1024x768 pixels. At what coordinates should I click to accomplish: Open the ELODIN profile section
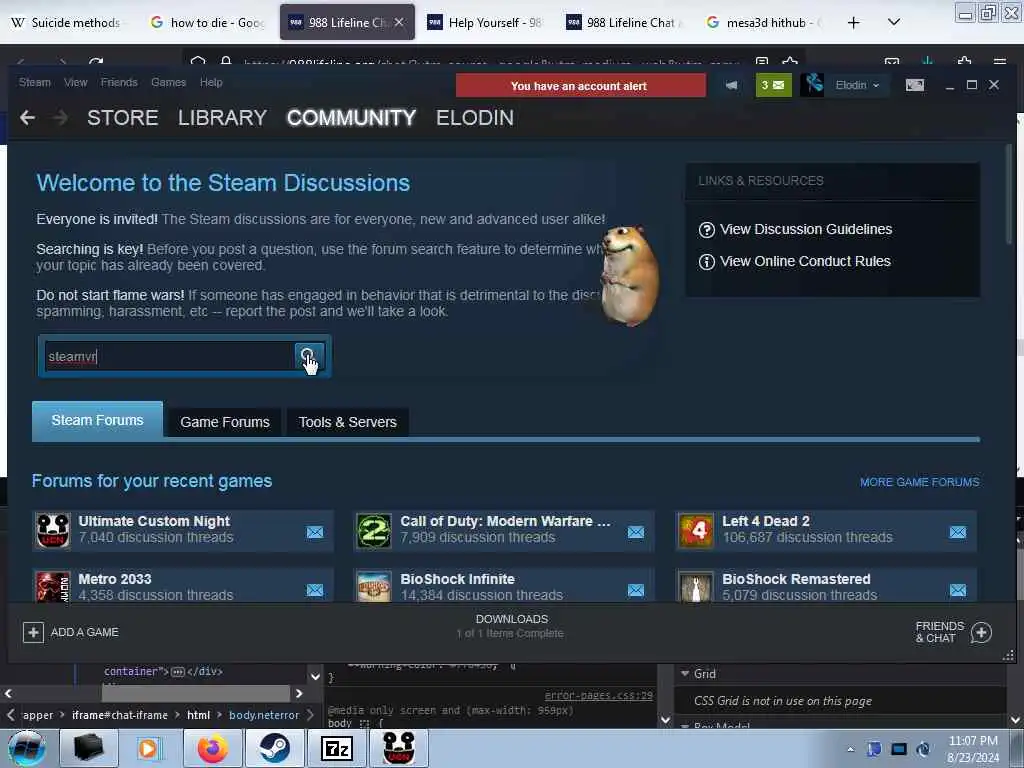coord(475,118)
